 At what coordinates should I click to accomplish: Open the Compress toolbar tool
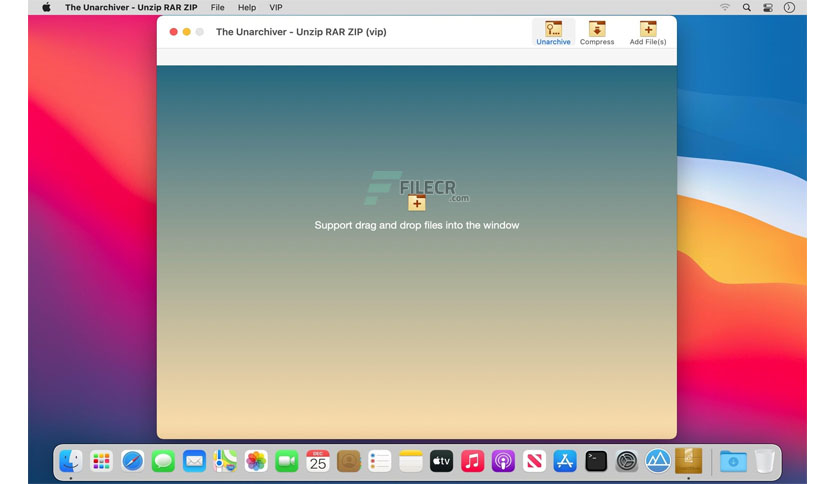click(597, 33)
